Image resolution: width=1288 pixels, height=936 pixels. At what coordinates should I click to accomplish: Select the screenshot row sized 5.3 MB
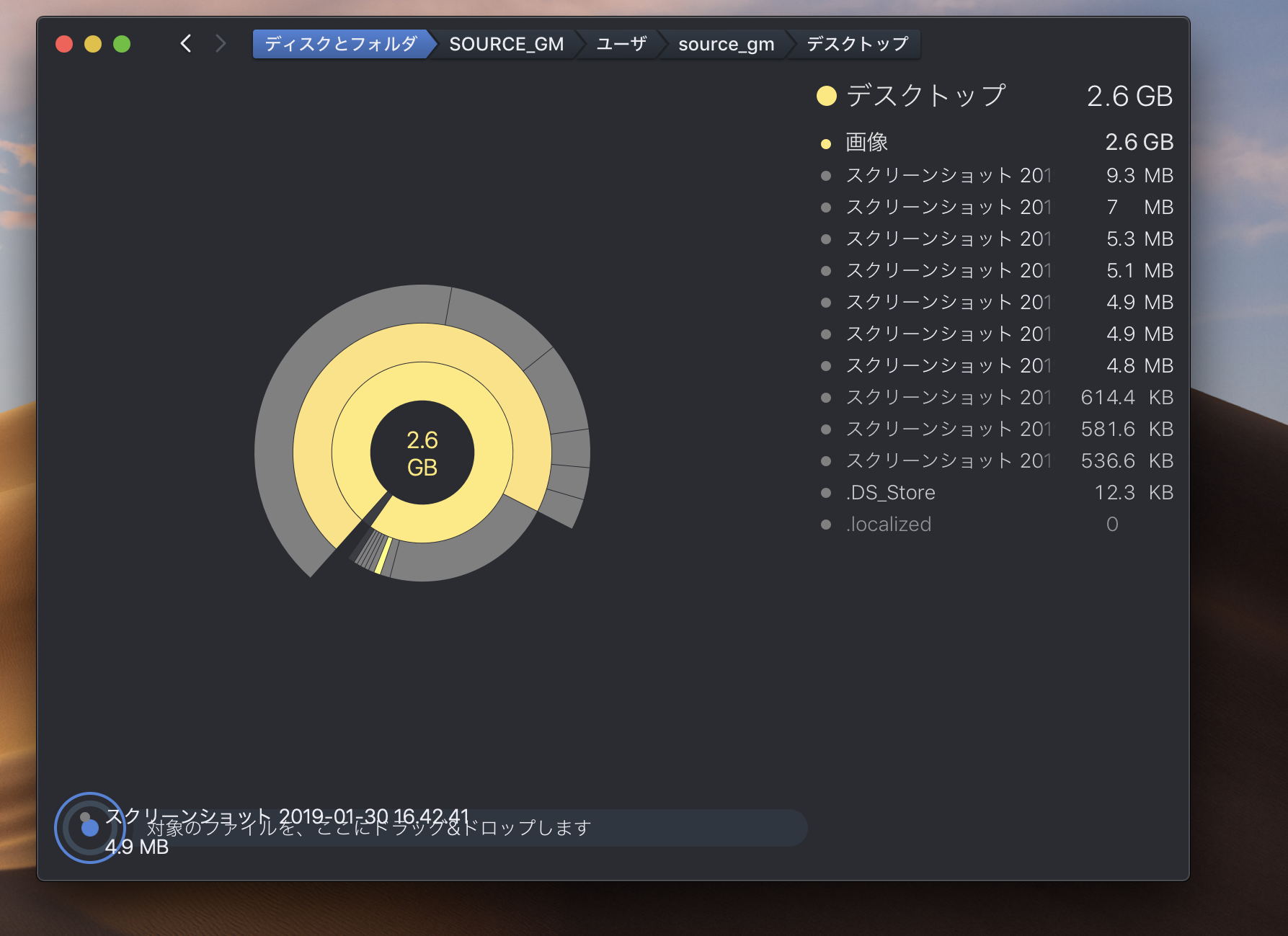coord(997,239)
